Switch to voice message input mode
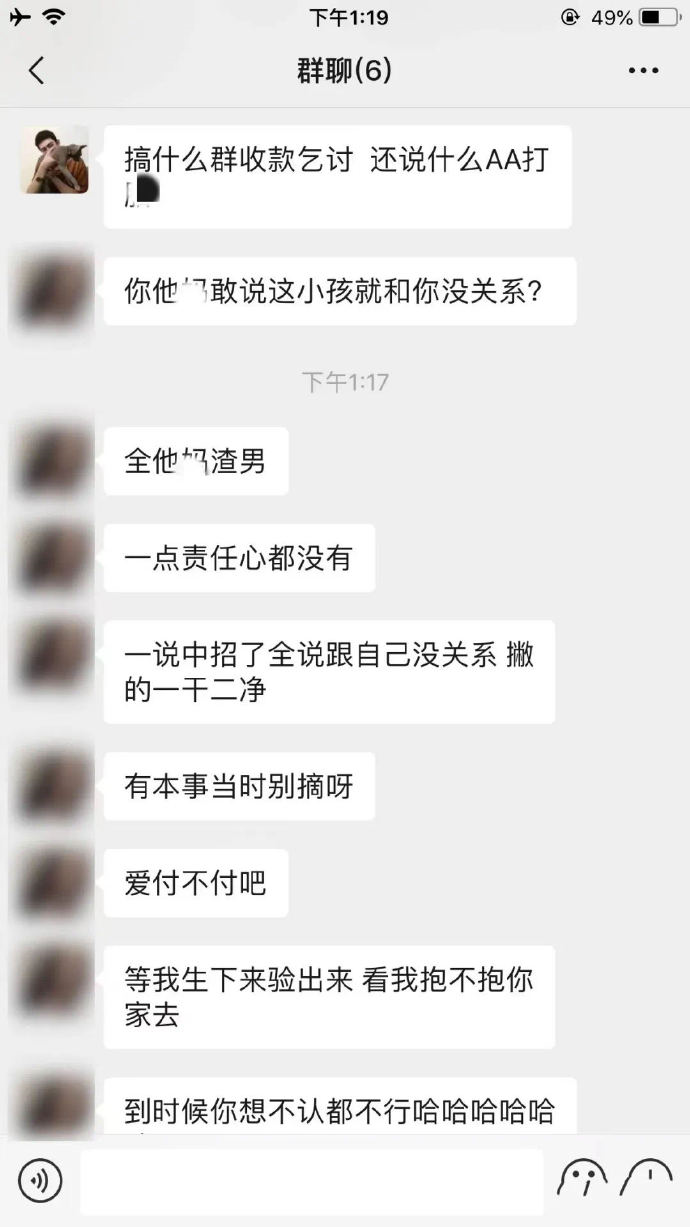This screenshot has height=1227, width=690. pos(40,1181)
